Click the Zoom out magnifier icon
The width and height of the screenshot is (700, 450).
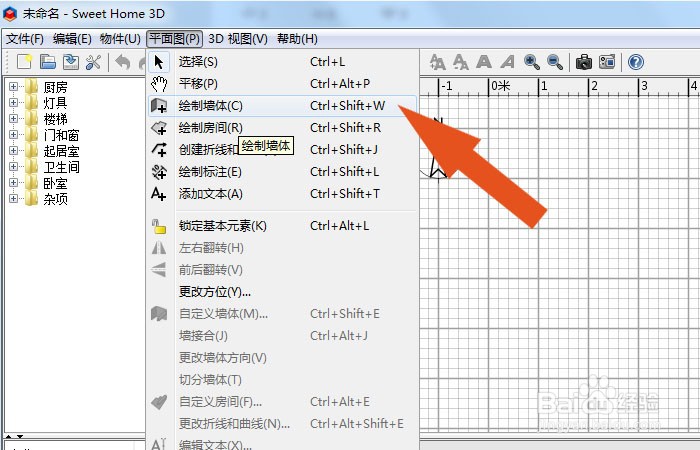point(555,62)
